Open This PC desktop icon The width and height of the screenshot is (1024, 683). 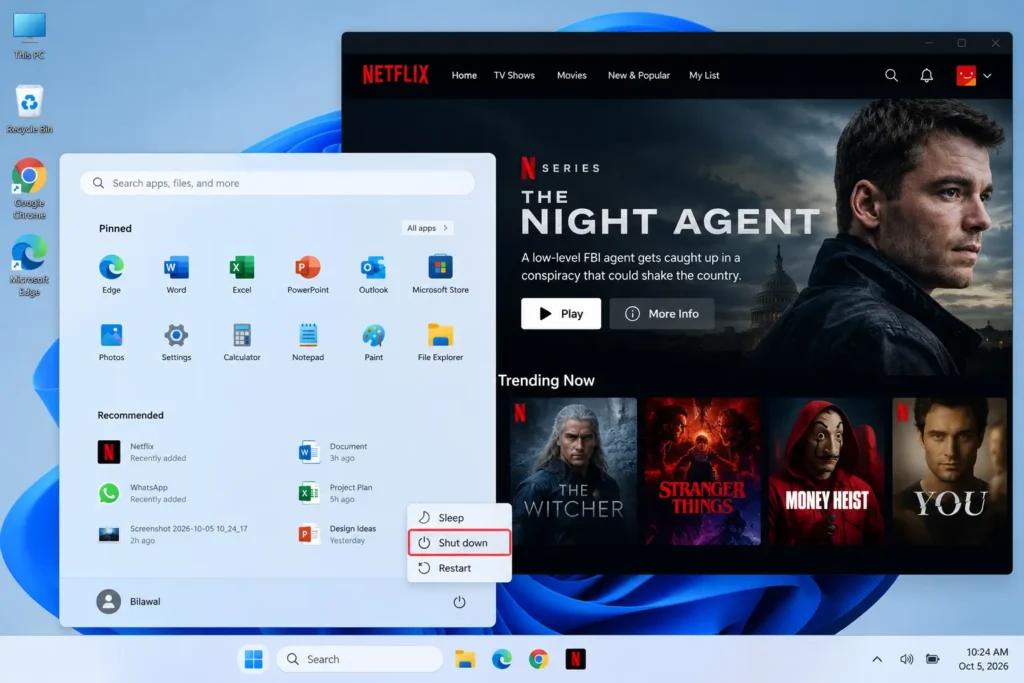(x=29, y=35)
